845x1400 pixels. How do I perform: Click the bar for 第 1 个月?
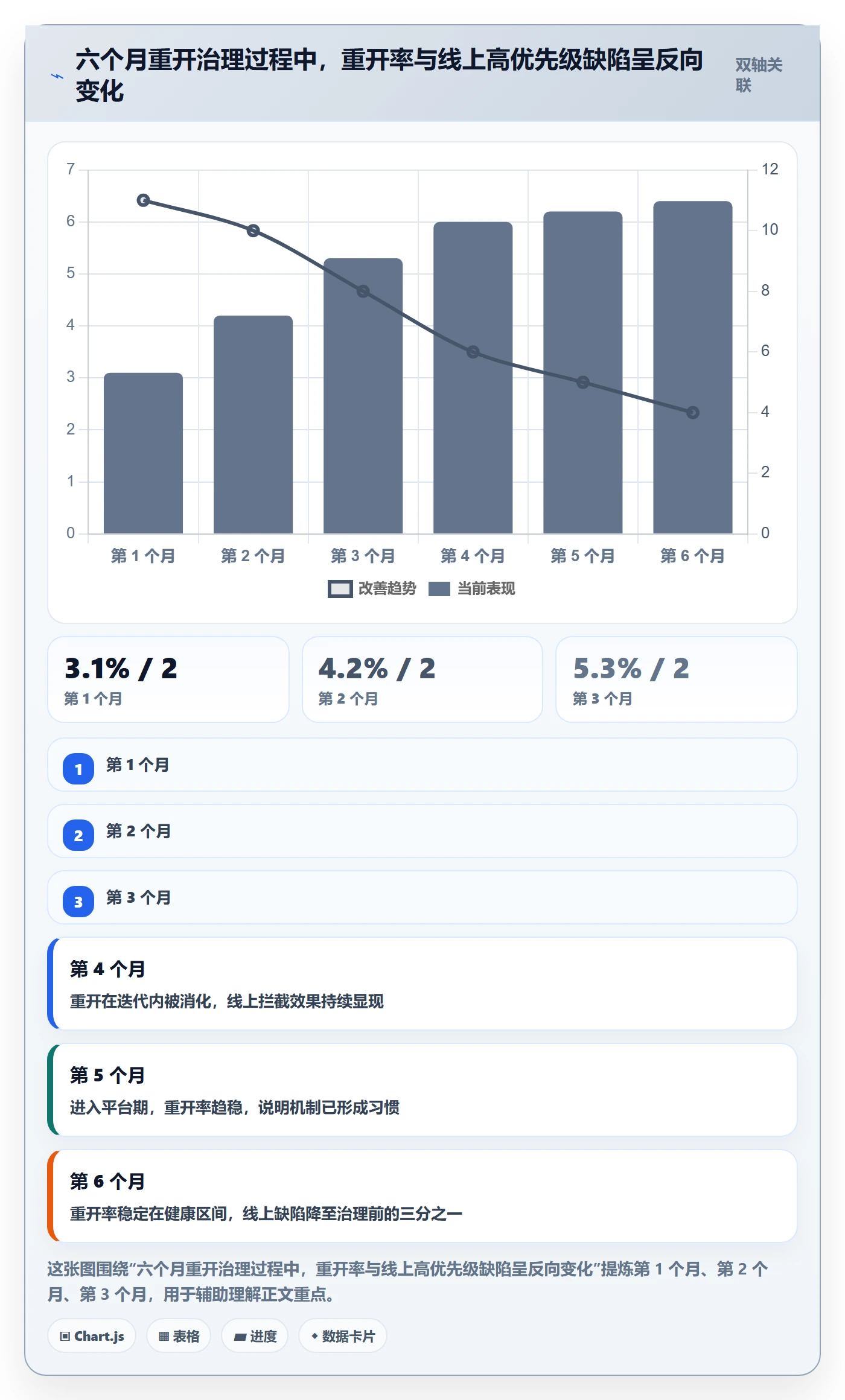[143, 453]
